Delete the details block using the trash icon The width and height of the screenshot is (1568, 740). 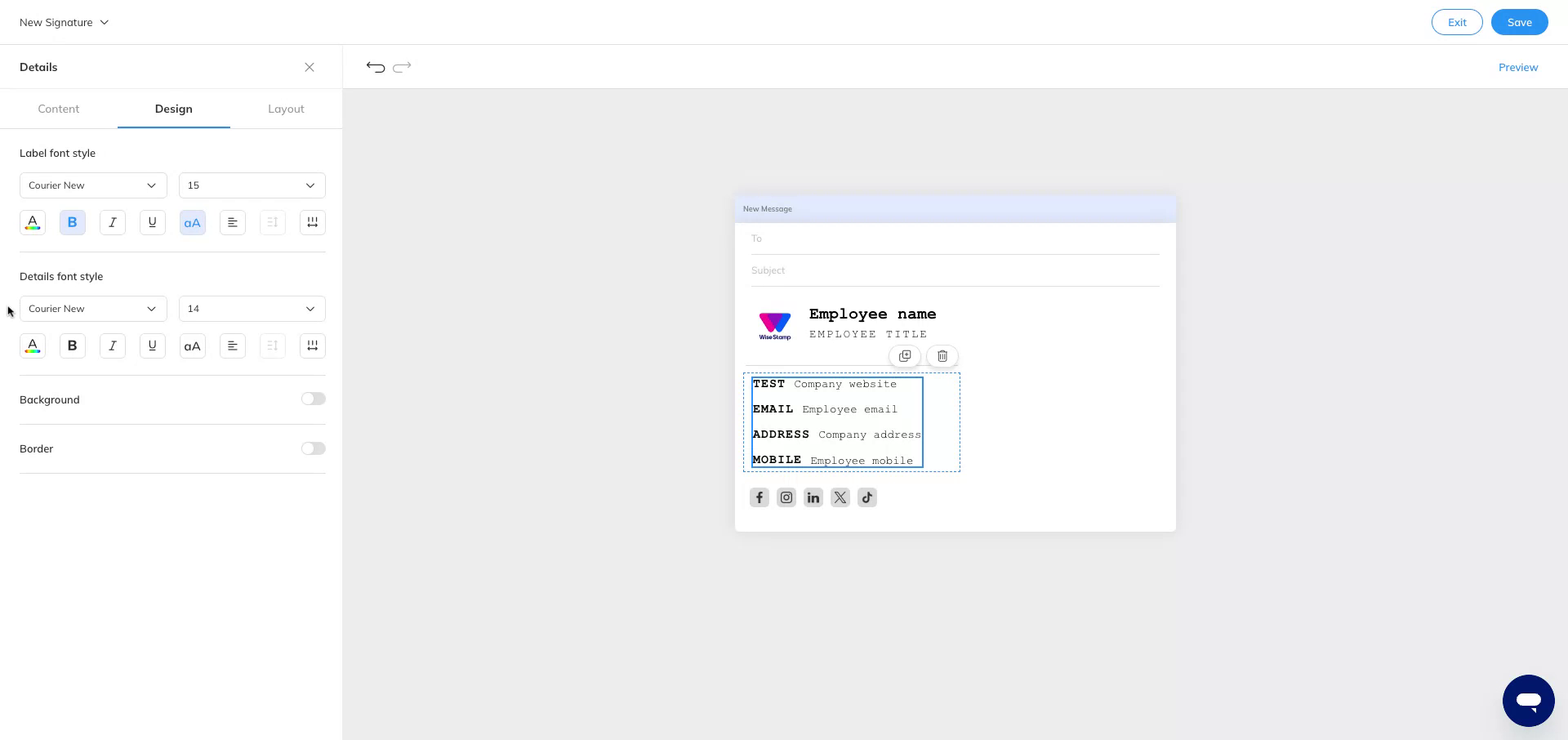pyautogui.click(x=942, y=356)
